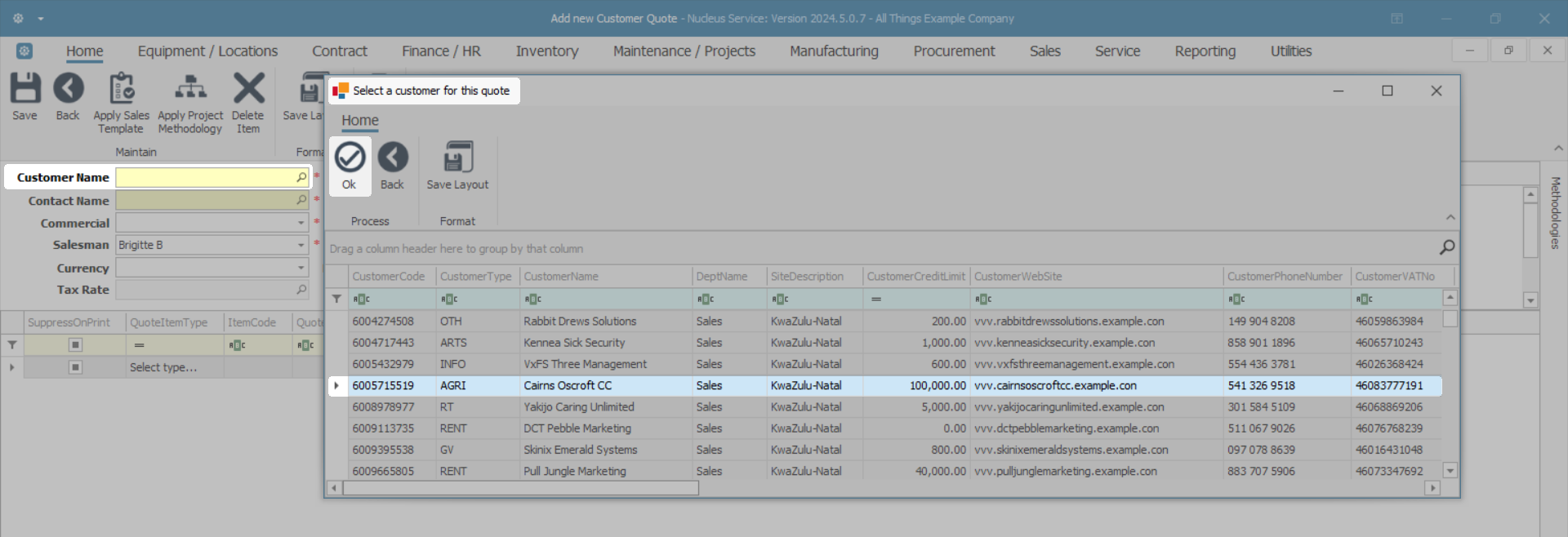Collapse the dialog ribbon with chevron
1568x537 pixels.
[x=1450, y=217]
